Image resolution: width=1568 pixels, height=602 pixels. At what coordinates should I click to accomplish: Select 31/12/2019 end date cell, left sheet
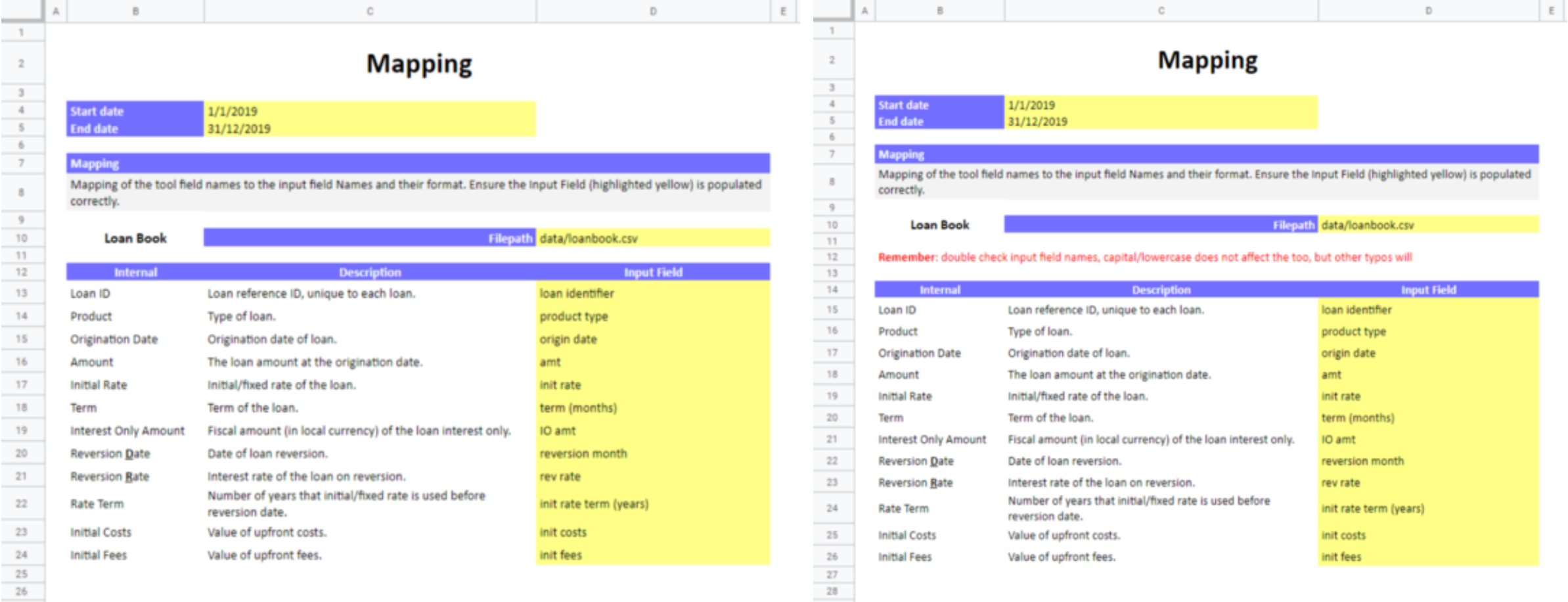coord(370,128)
